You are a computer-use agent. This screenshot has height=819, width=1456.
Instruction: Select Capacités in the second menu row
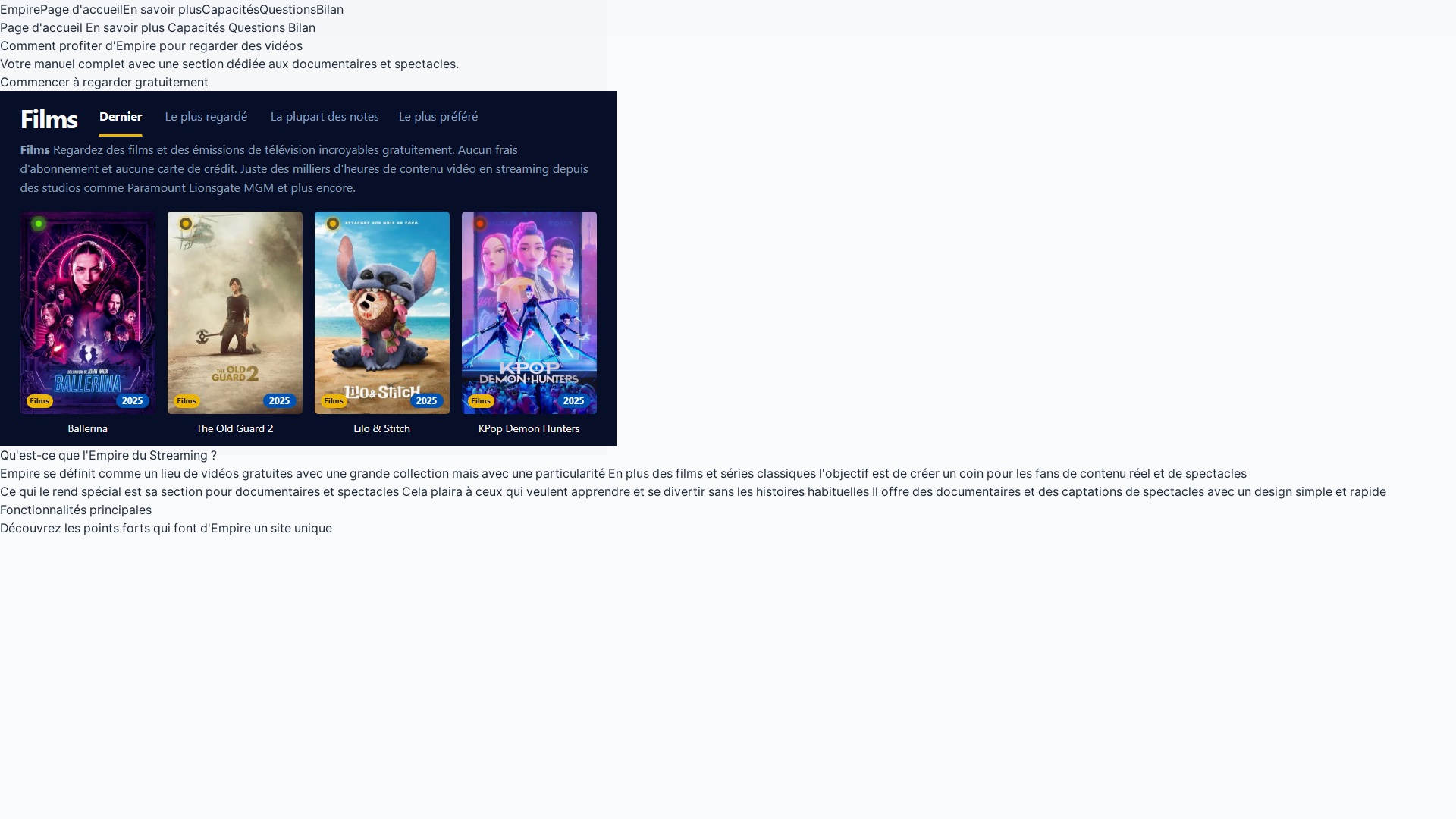[196, 27]
